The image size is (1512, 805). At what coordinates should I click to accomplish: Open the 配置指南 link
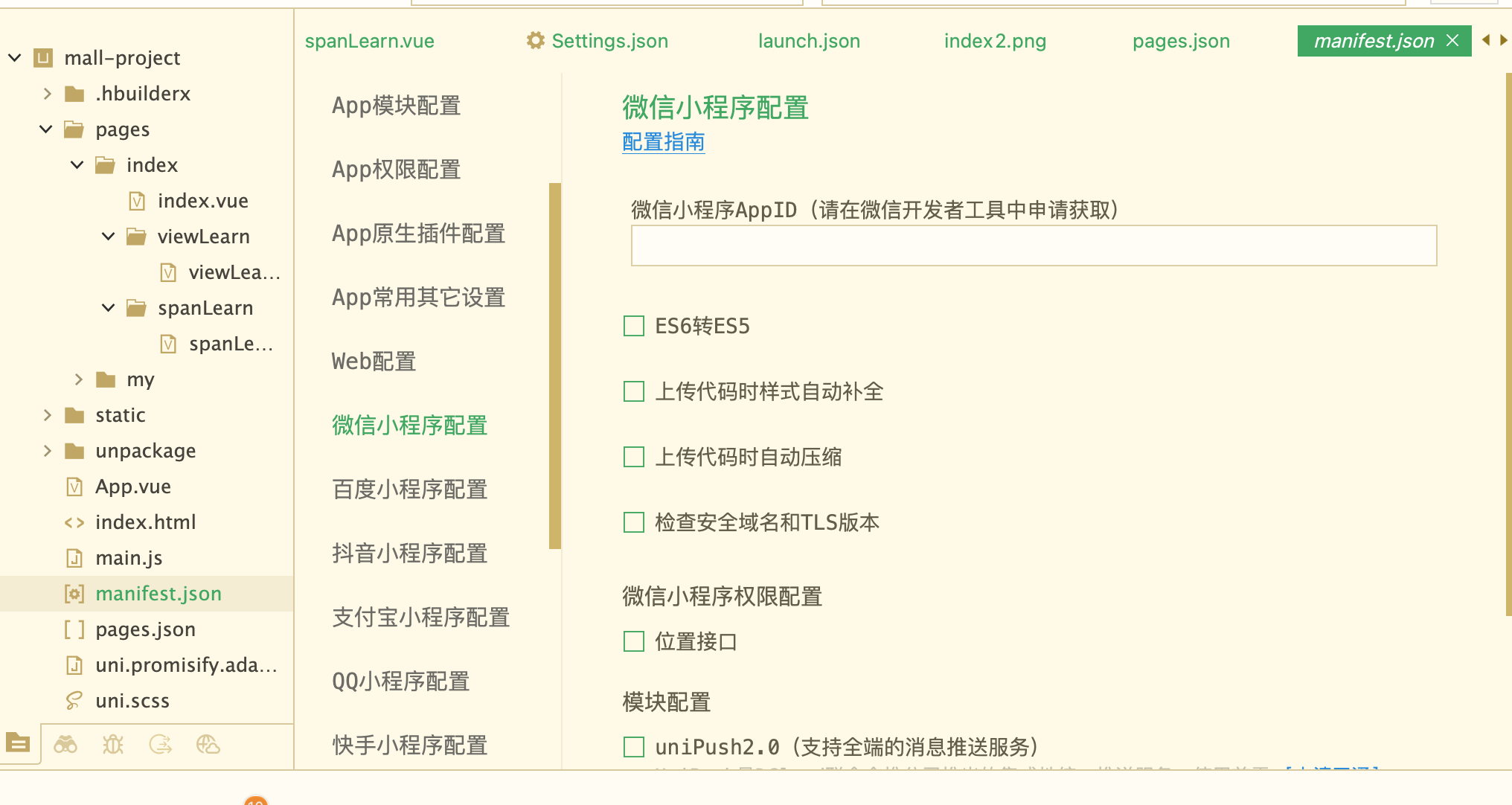pyautogui.click(x=663, y=142)
